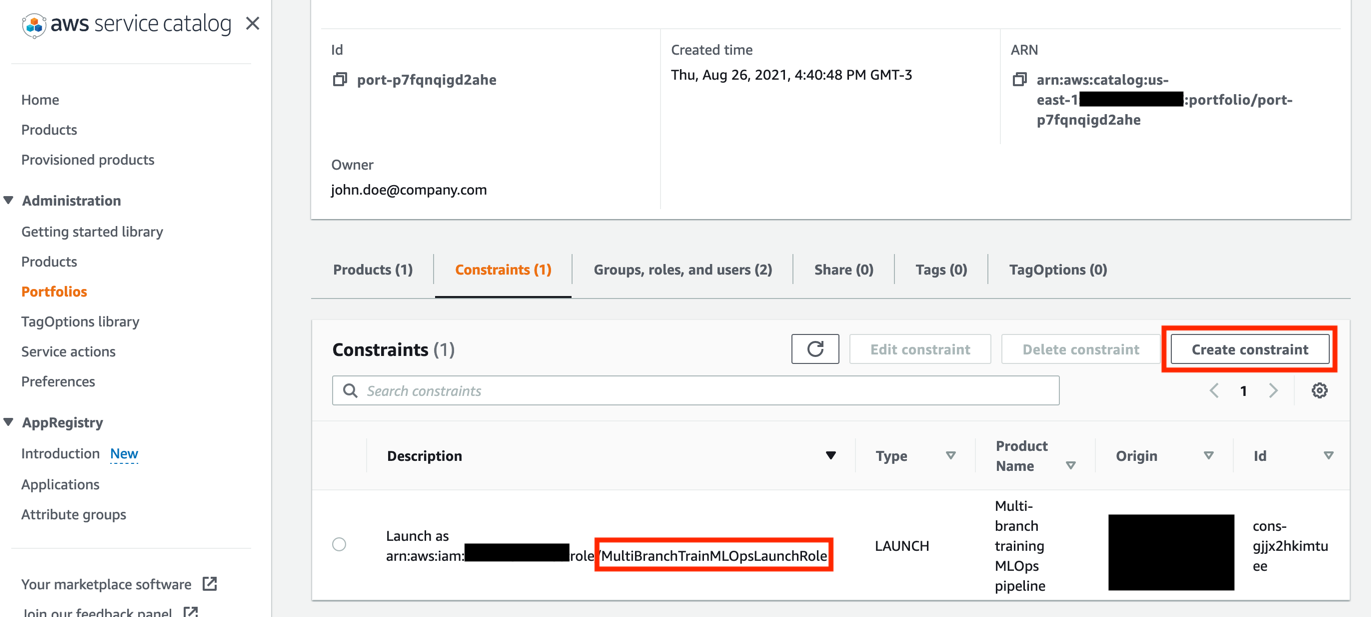Click the New badge beside Introduction

point(124,454)
